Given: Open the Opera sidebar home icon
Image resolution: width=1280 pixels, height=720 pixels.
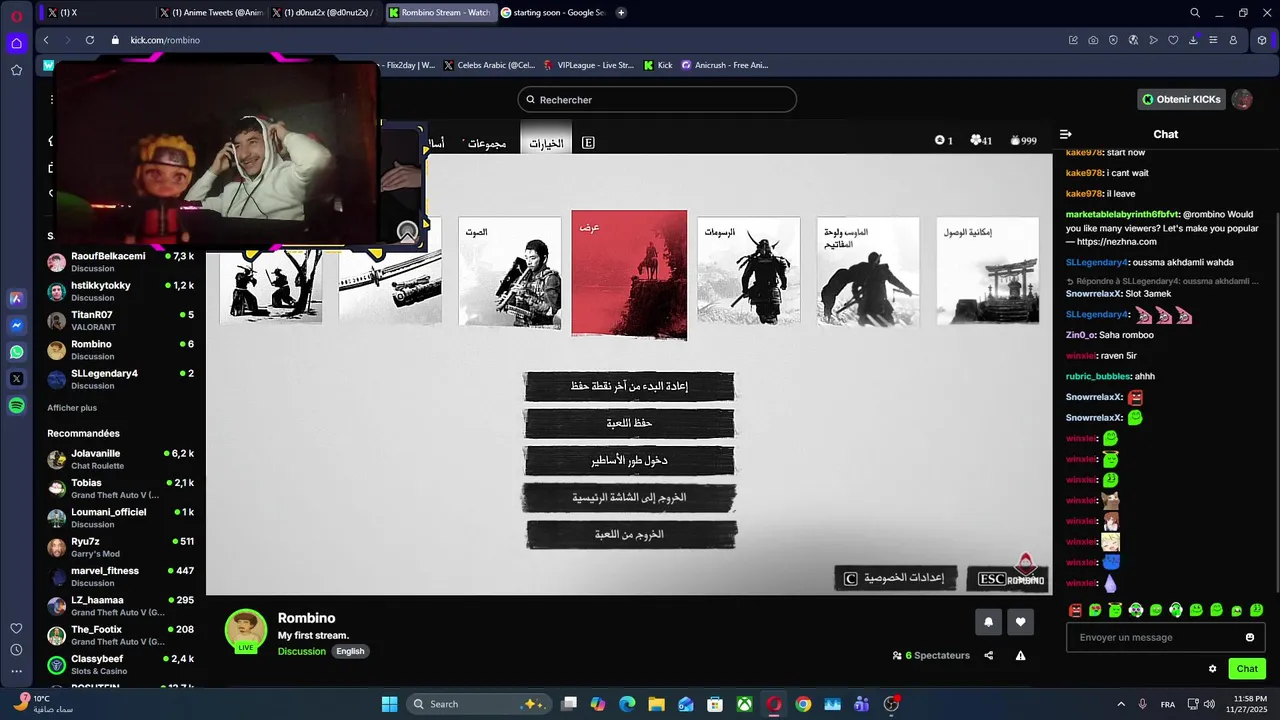Looking at the screenshot, I should 16,43.
